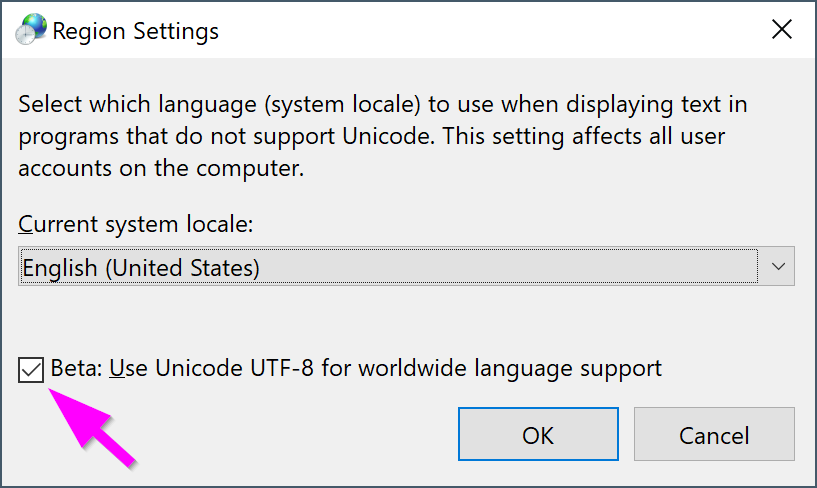This screenshot has width=817, height=488.
Task: Expand the system locale dropdown chevron
Action: 778,267
